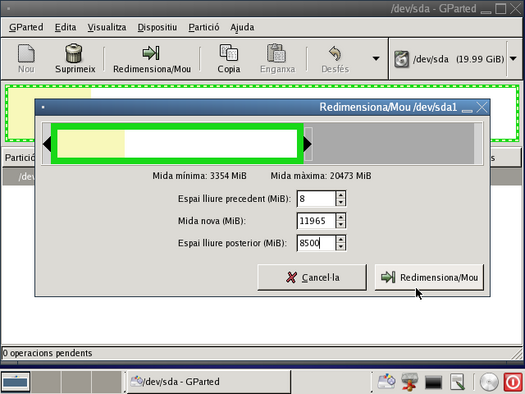525x394 pixels.
Task: Decrease Espai lliure posterior with the down arrow
Action: 341,247
